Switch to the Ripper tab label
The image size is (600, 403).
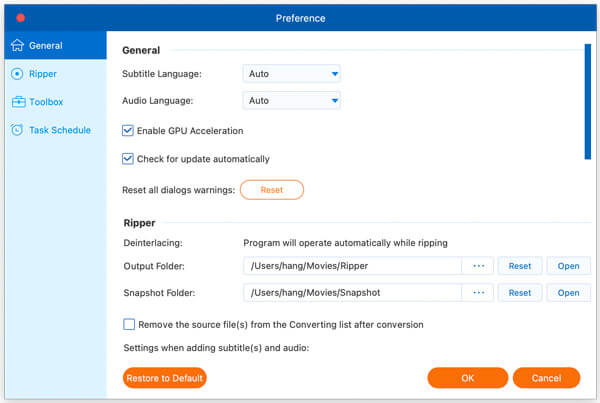click(43, 73)
